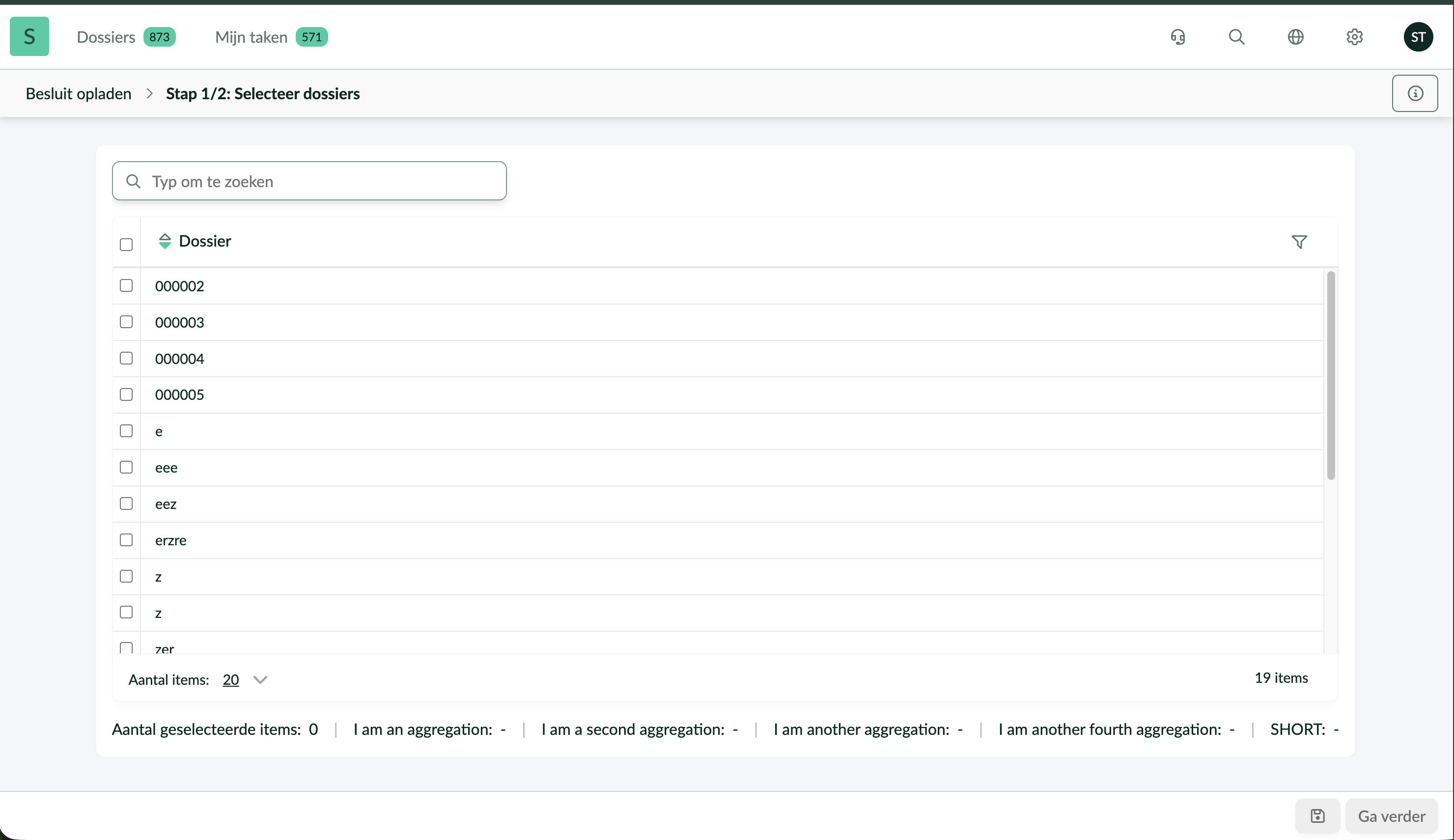Click the green S logo icon
This screenshot has height=840, width=1454.
tap(29, 37)
